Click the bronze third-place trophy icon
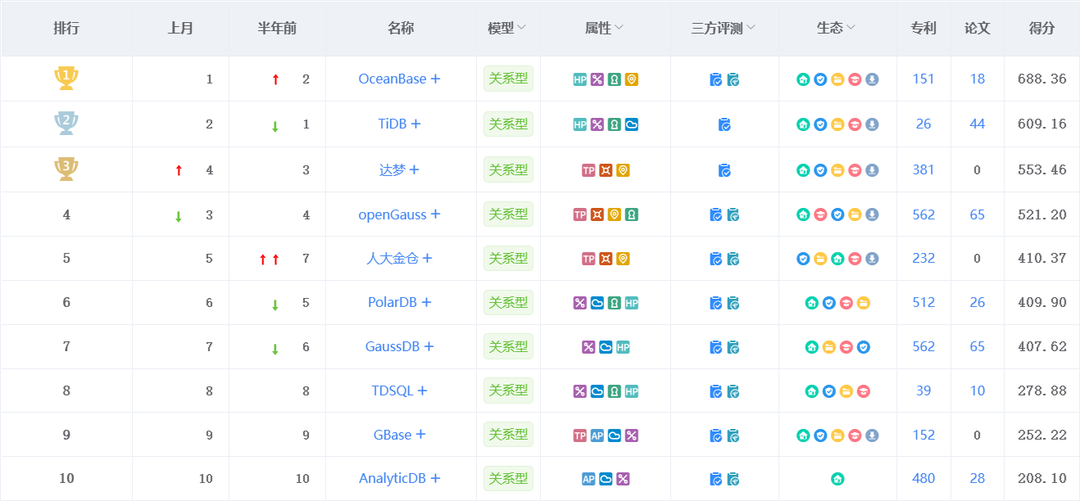Viewport: 1080px width, 501px height. [x=66, y=169]
